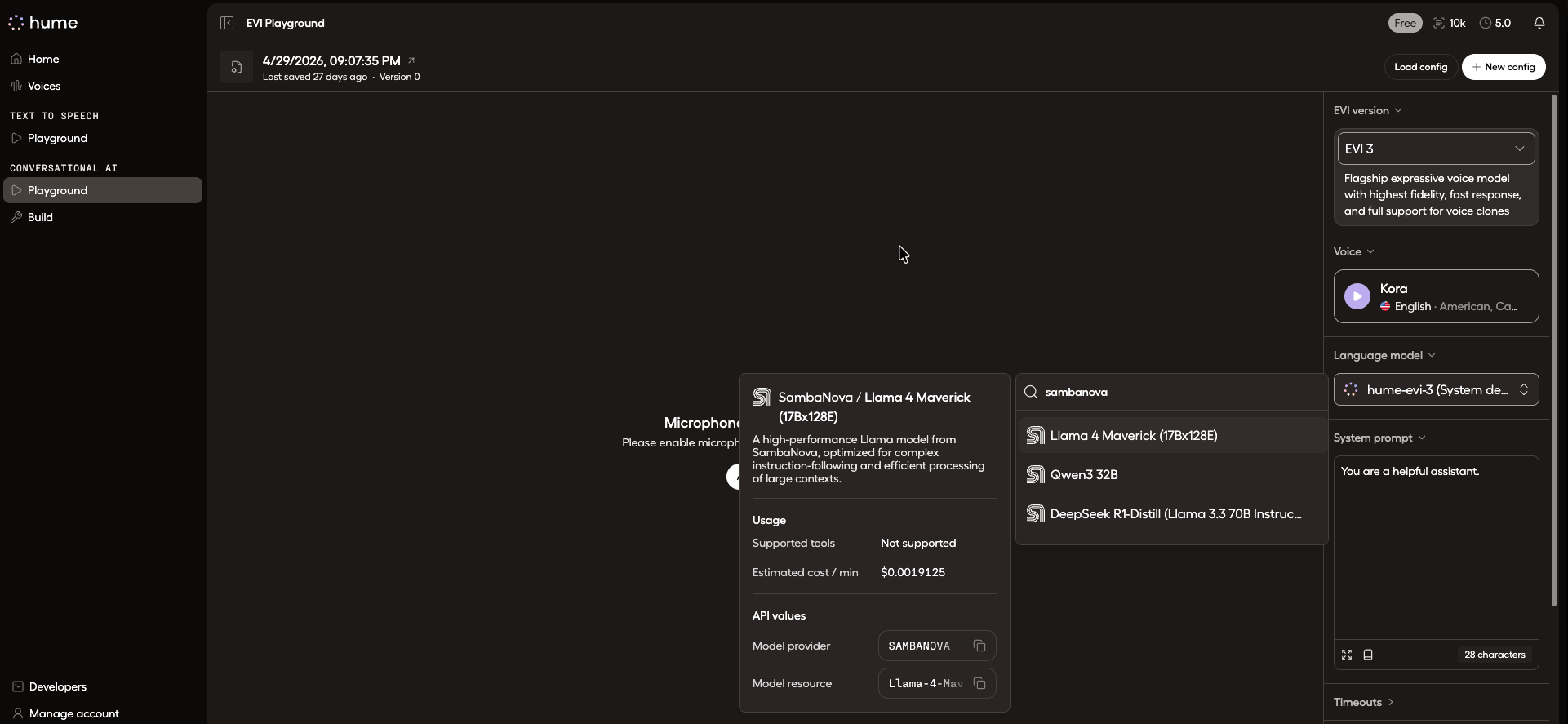Create a New config
The height and width of the screenshot is (724, 1568).
pos(1504,67)
